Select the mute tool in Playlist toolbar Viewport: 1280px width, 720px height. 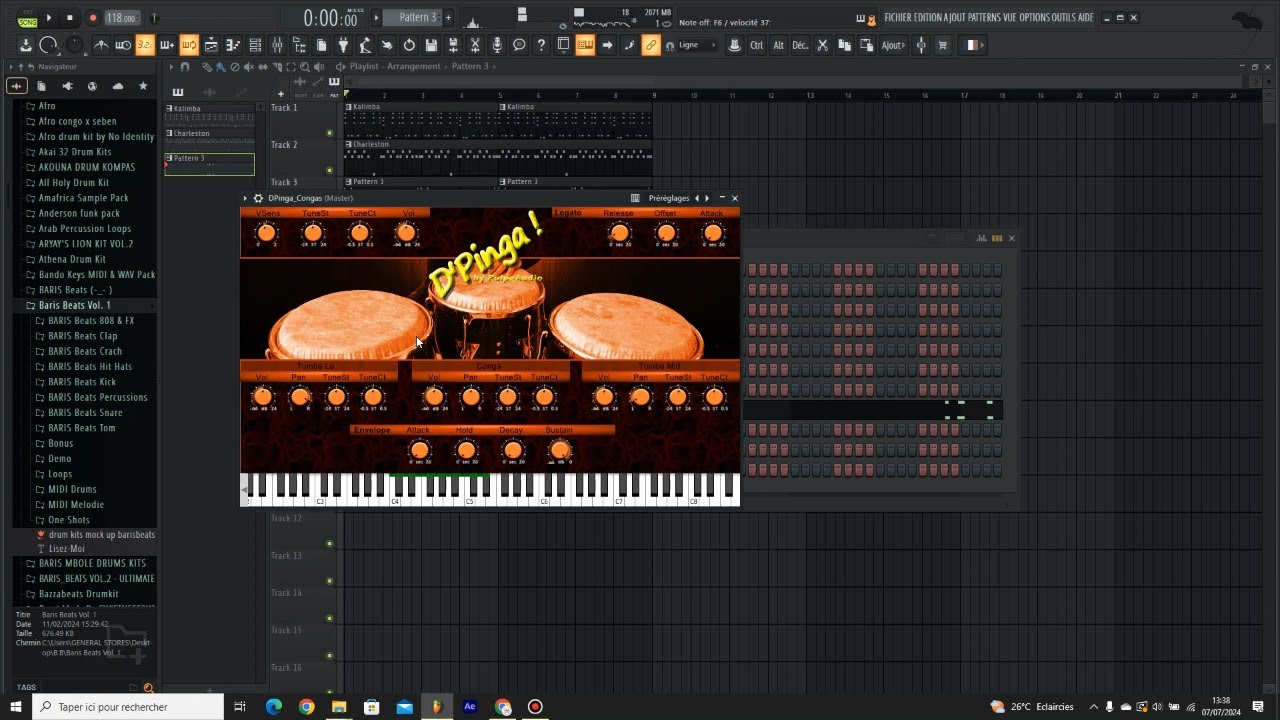(249, 67)
